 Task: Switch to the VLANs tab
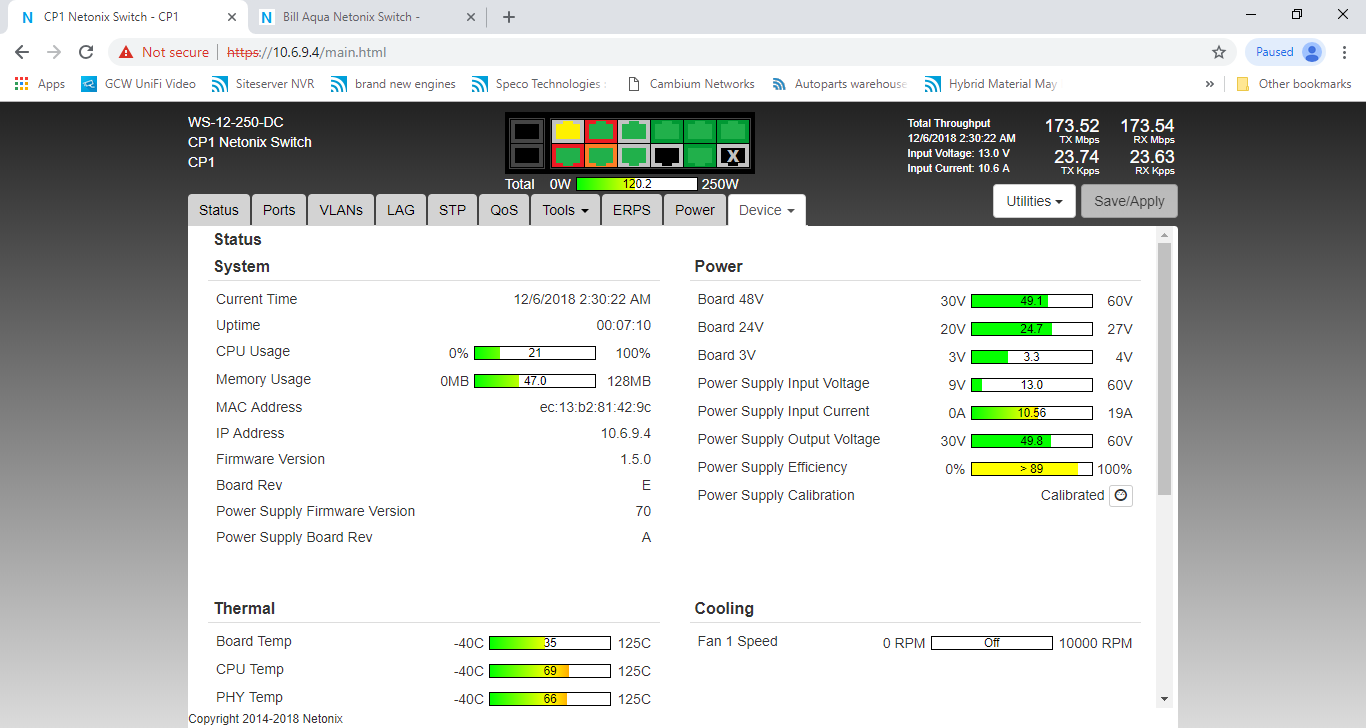click(341, 210)
